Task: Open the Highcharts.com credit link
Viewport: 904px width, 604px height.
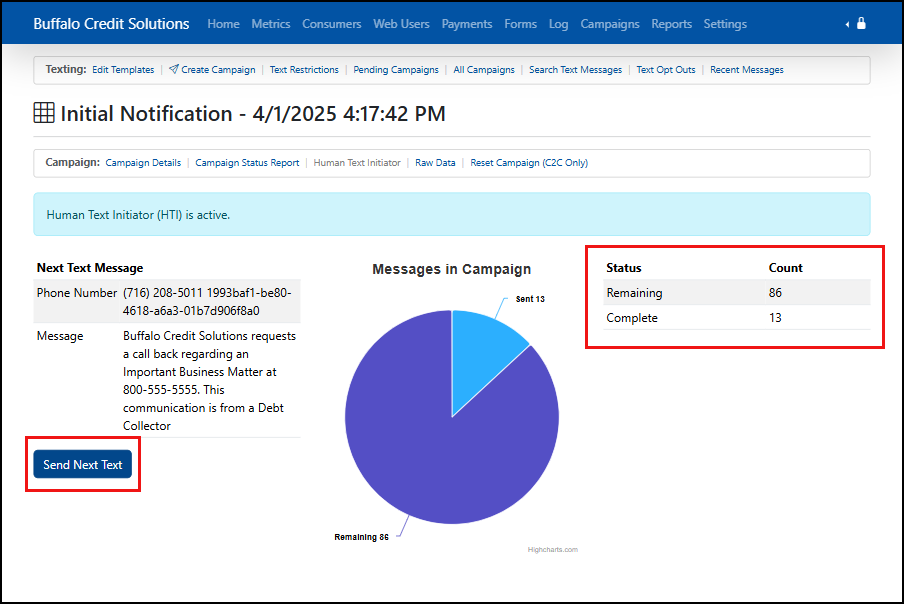Action: pyautogui.click(x=552, y=550)
